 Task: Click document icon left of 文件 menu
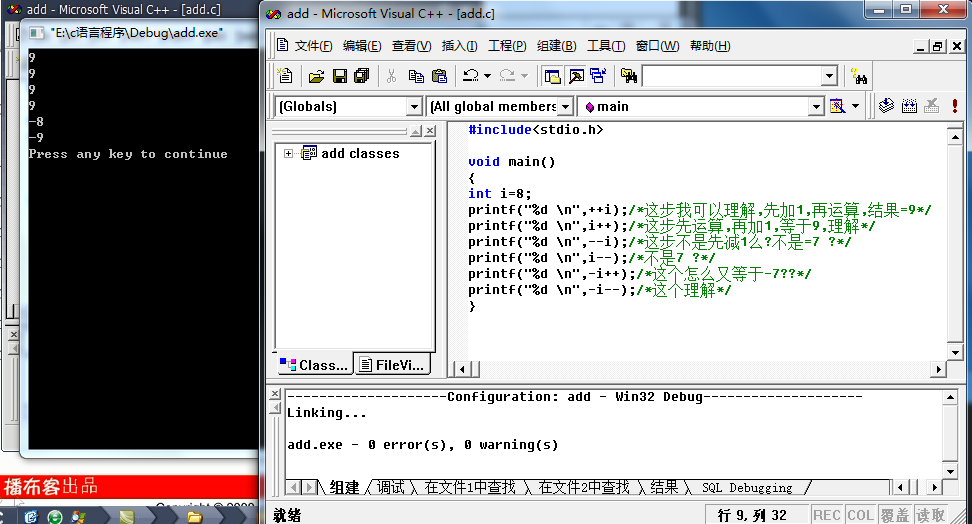point(282,45)
